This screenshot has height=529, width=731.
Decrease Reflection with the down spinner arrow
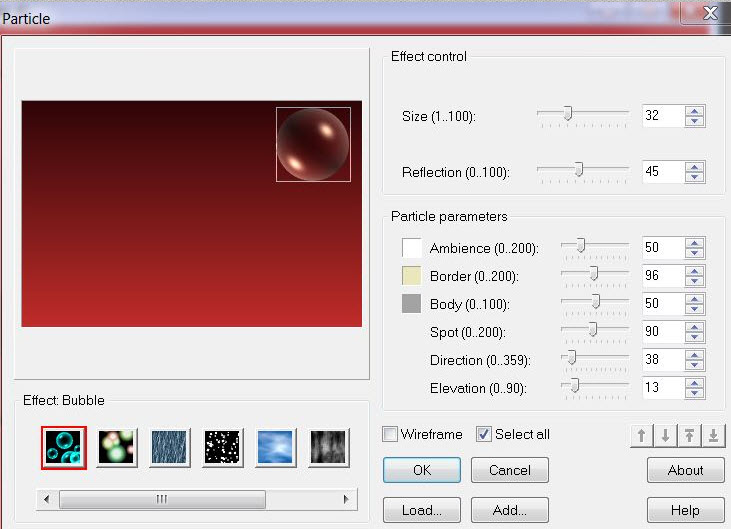point(695,177)
